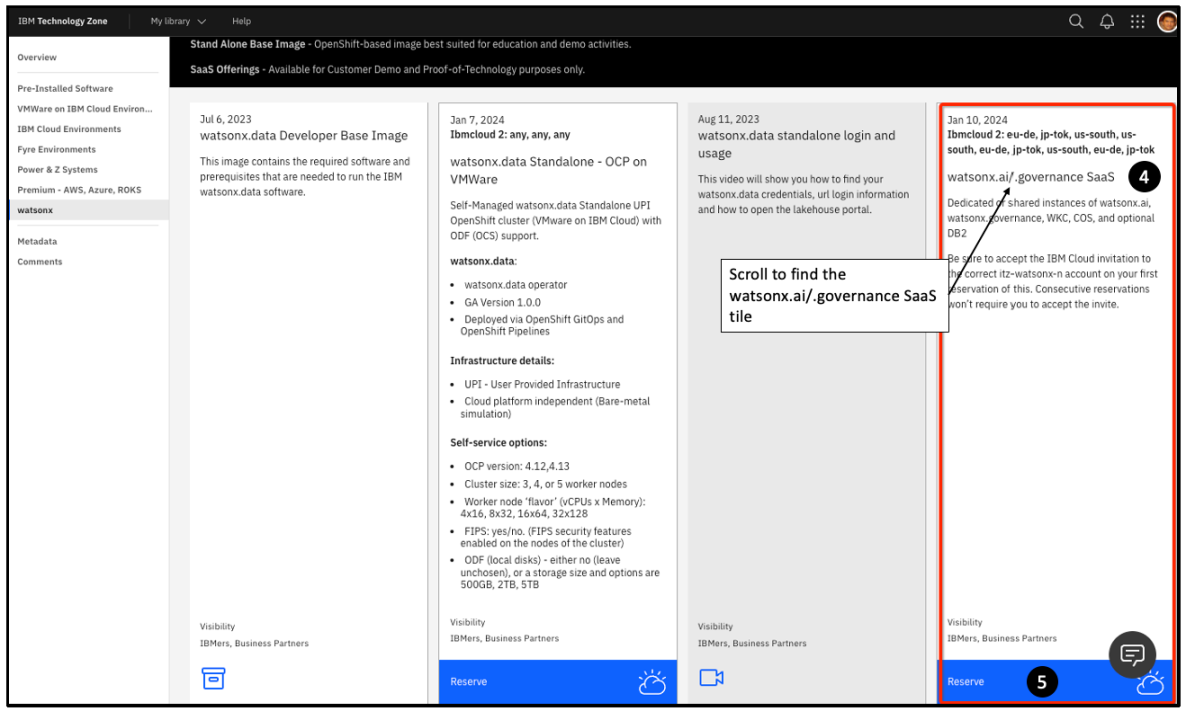Select VMWare on IBM Cloud Environments sidebar item
The width and height of the screenshot is (1185, 712).
pos(85,109)
